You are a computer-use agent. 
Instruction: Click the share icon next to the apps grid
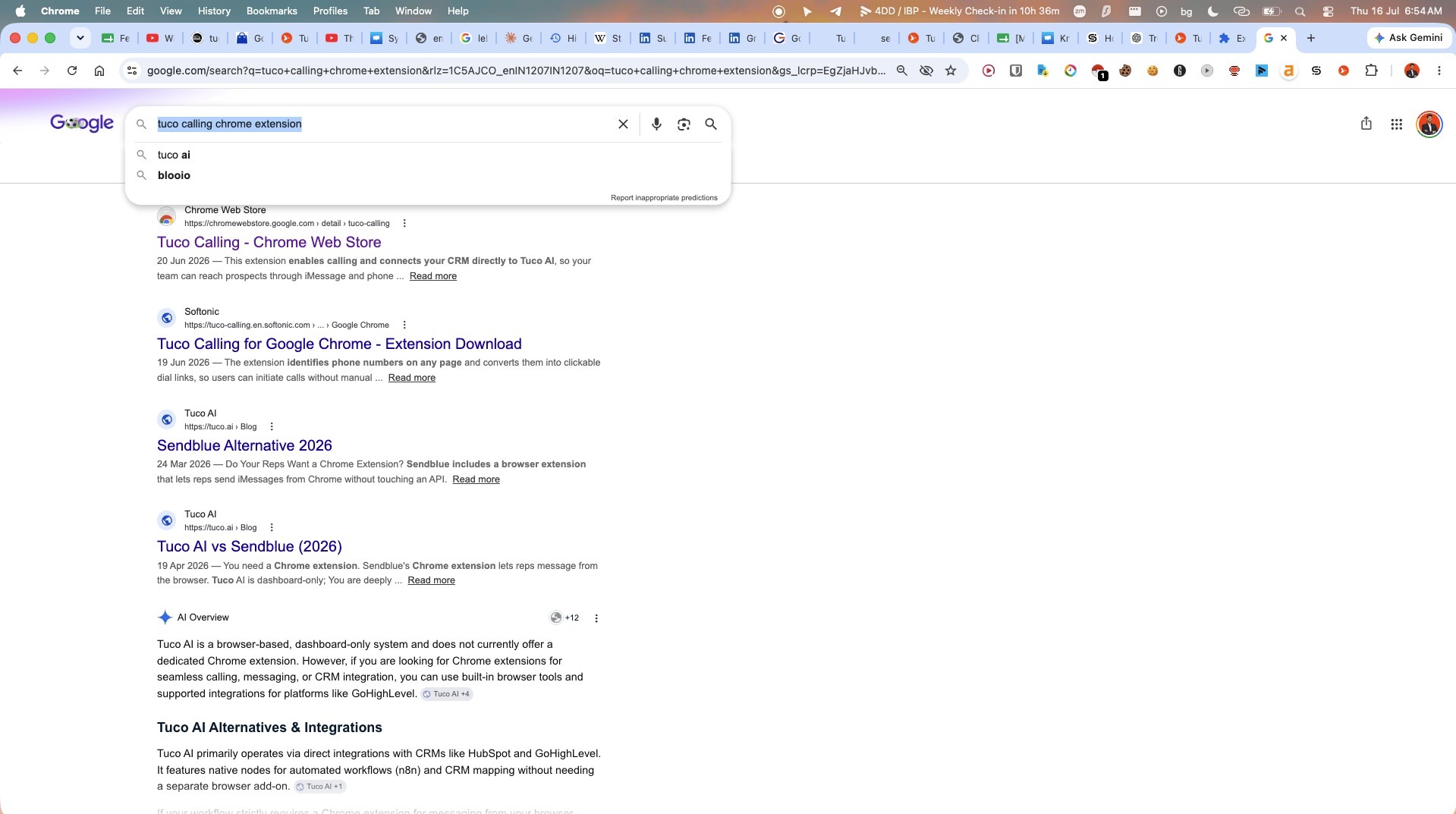point(1366,123)
